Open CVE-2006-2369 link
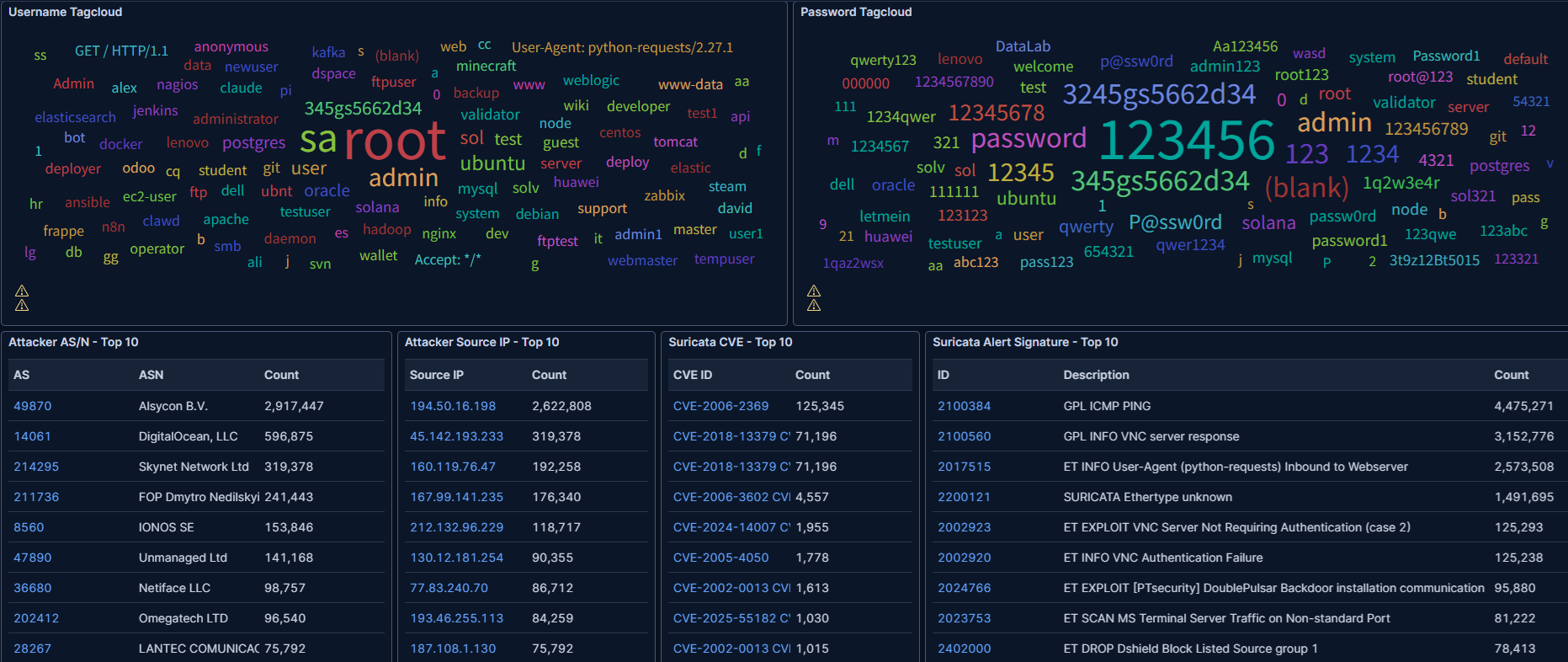1568x662 pixels. click(x=720, y=406)
